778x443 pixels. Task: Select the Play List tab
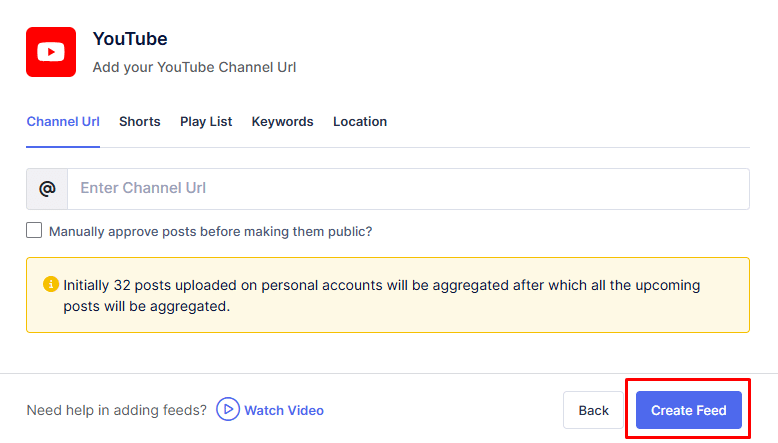(x=206, y=122)
